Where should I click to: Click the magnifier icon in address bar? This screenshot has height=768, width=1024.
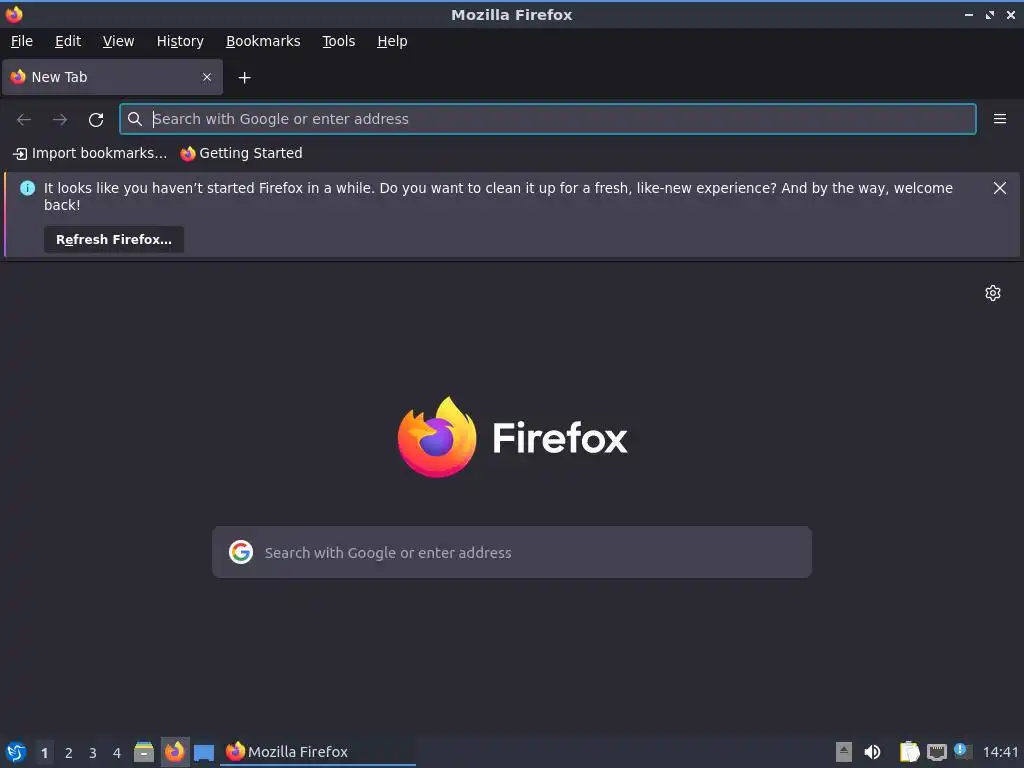click(135, 119)
